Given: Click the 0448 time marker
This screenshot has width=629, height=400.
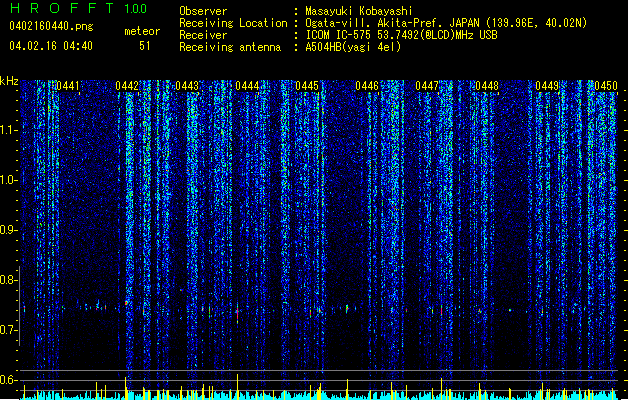Looking at the screenshot, I should pyautogui.click(x=487, y=86).
